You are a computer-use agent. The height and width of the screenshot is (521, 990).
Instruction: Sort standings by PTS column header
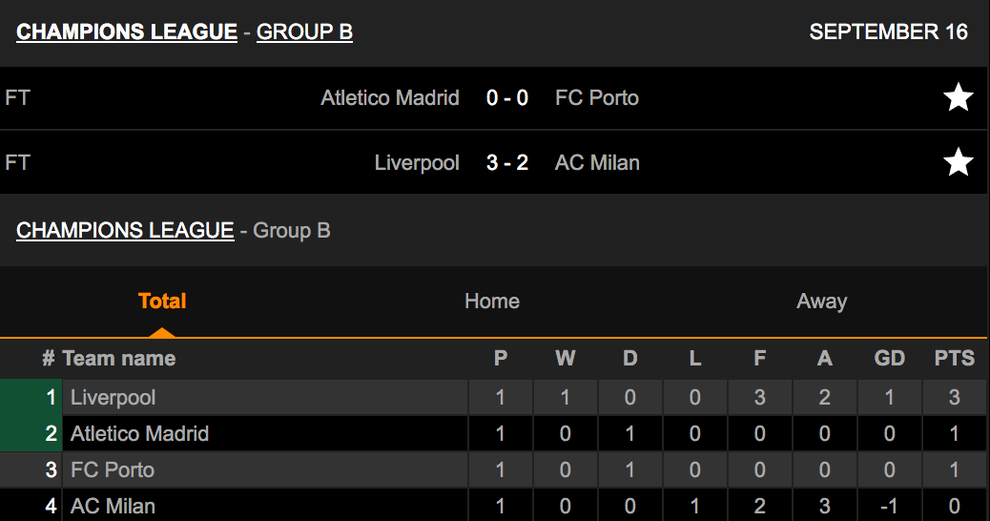[954, 358]
